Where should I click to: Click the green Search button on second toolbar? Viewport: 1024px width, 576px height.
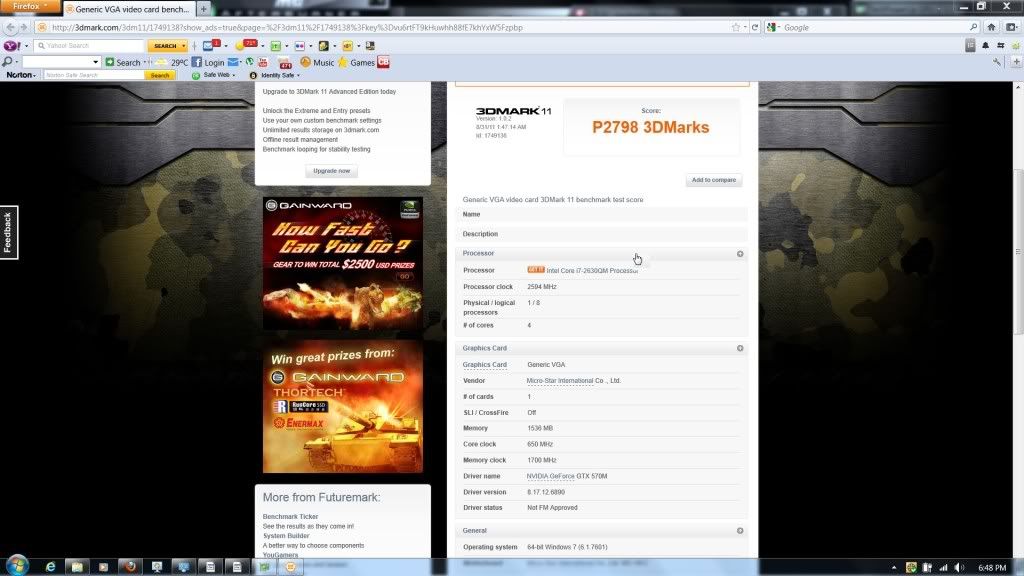(x=123, y=63)
